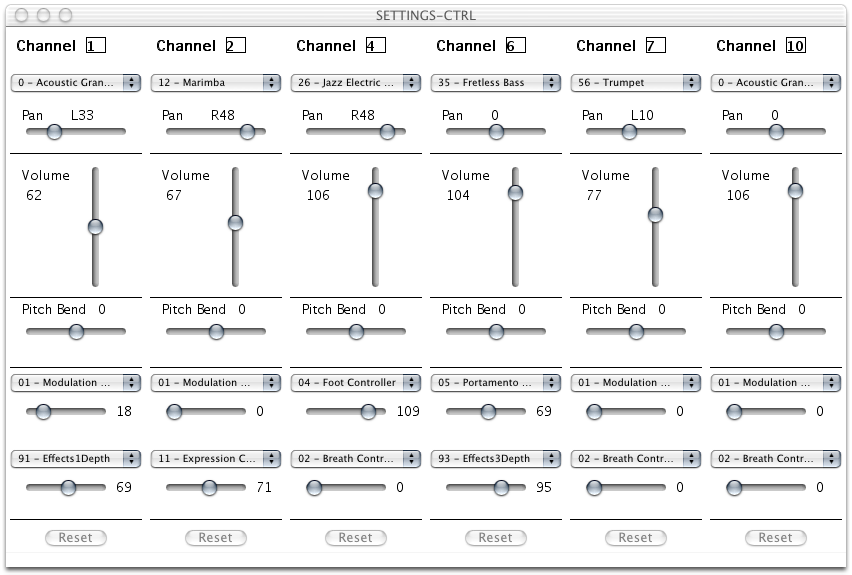
Task: Click Channel 1 pan slider knob at L33
Action: point(54,132)
